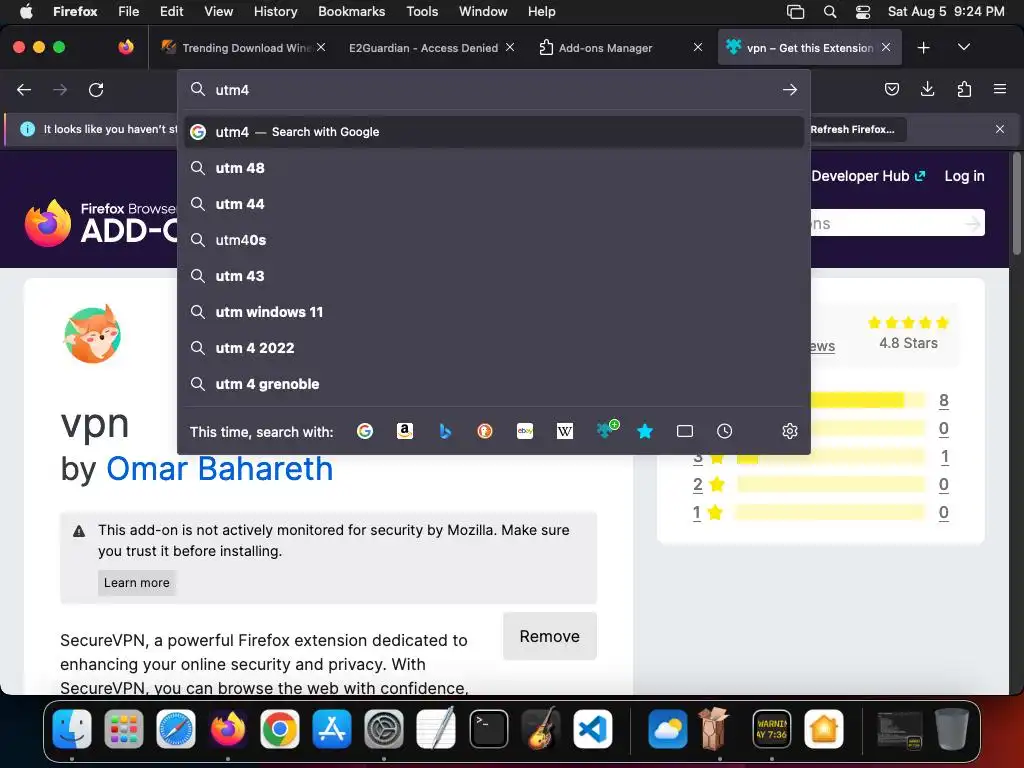1024x768 pixels.
Task: Search this time with Wikipedia
Action: coord(565,431)
